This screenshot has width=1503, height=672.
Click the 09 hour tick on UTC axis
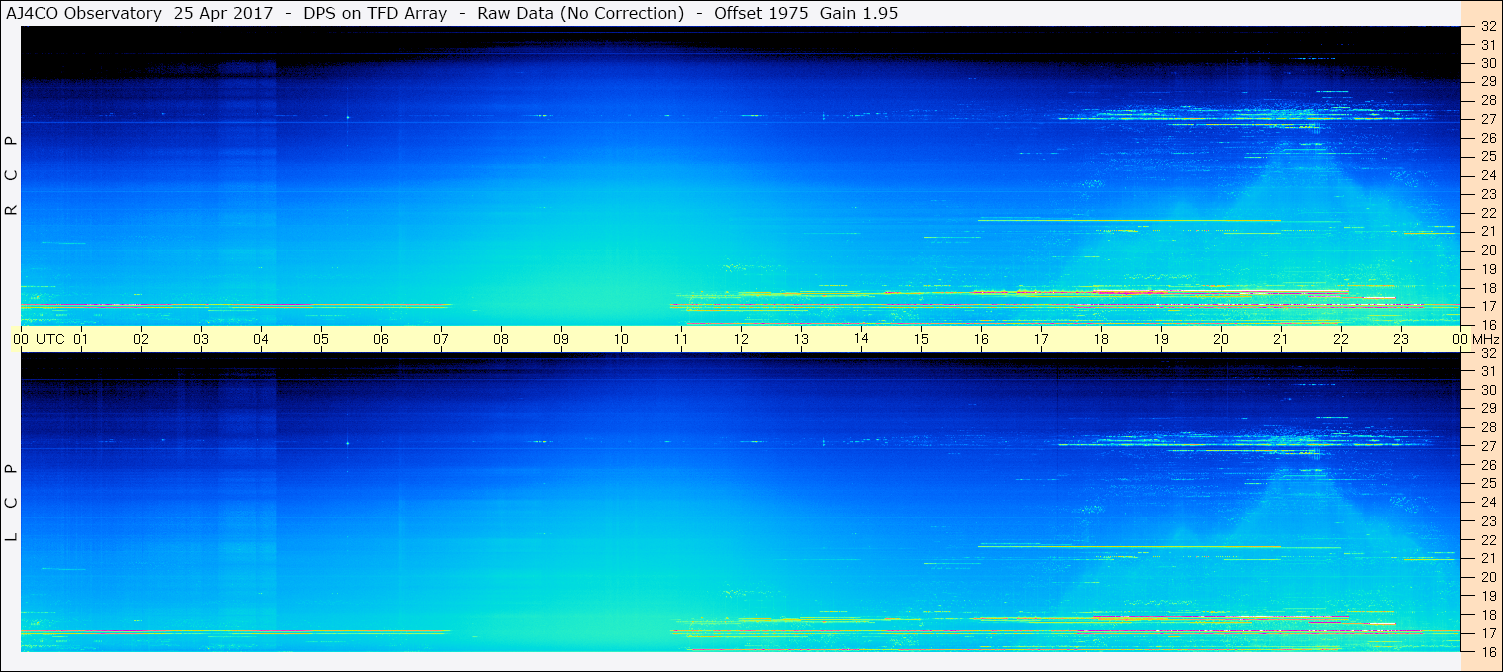coord(561,339)
